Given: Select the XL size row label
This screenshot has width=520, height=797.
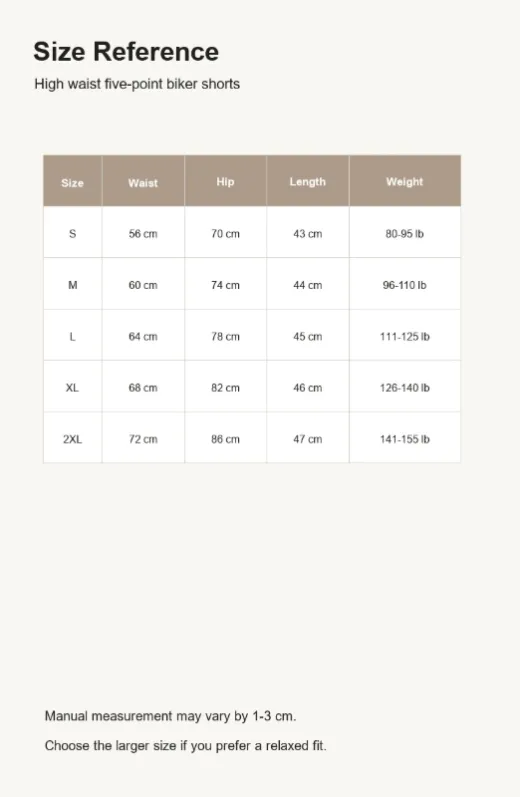Looking at the screenshot, I should coord(72,388).
